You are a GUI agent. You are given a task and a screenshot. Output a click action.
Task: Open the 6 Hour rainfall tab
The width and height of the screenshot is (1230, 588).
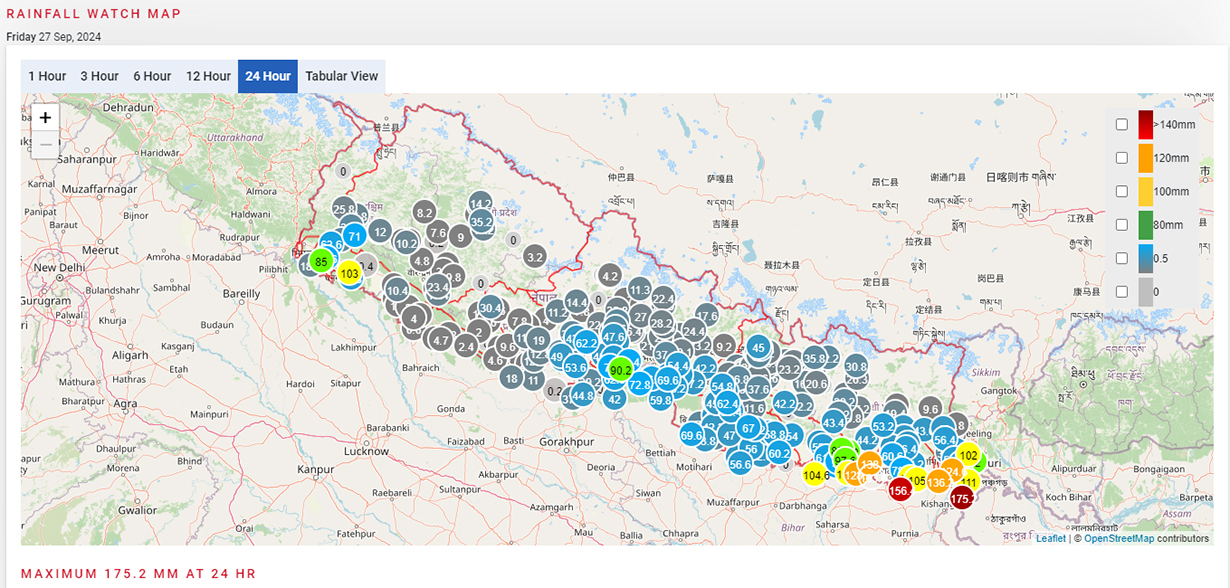tap(152, 76)
